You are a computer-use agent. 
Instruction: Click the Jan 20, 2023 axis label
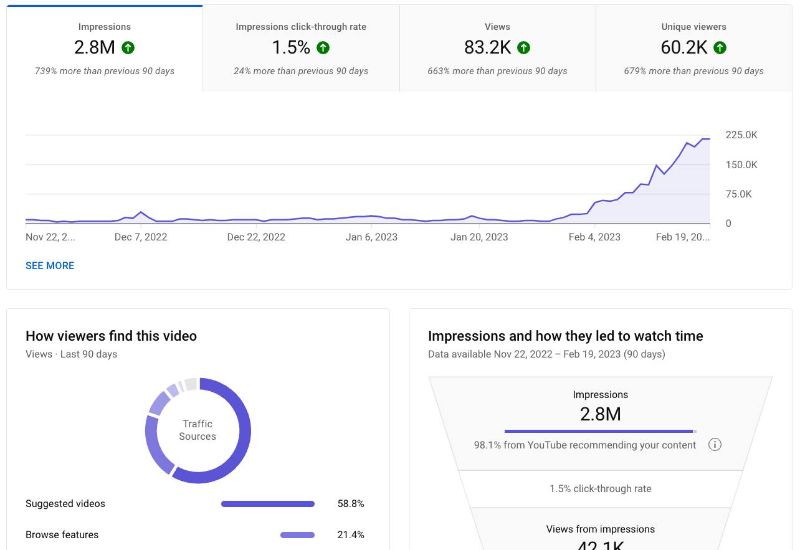pyautogui.click(x=479, y=237)
